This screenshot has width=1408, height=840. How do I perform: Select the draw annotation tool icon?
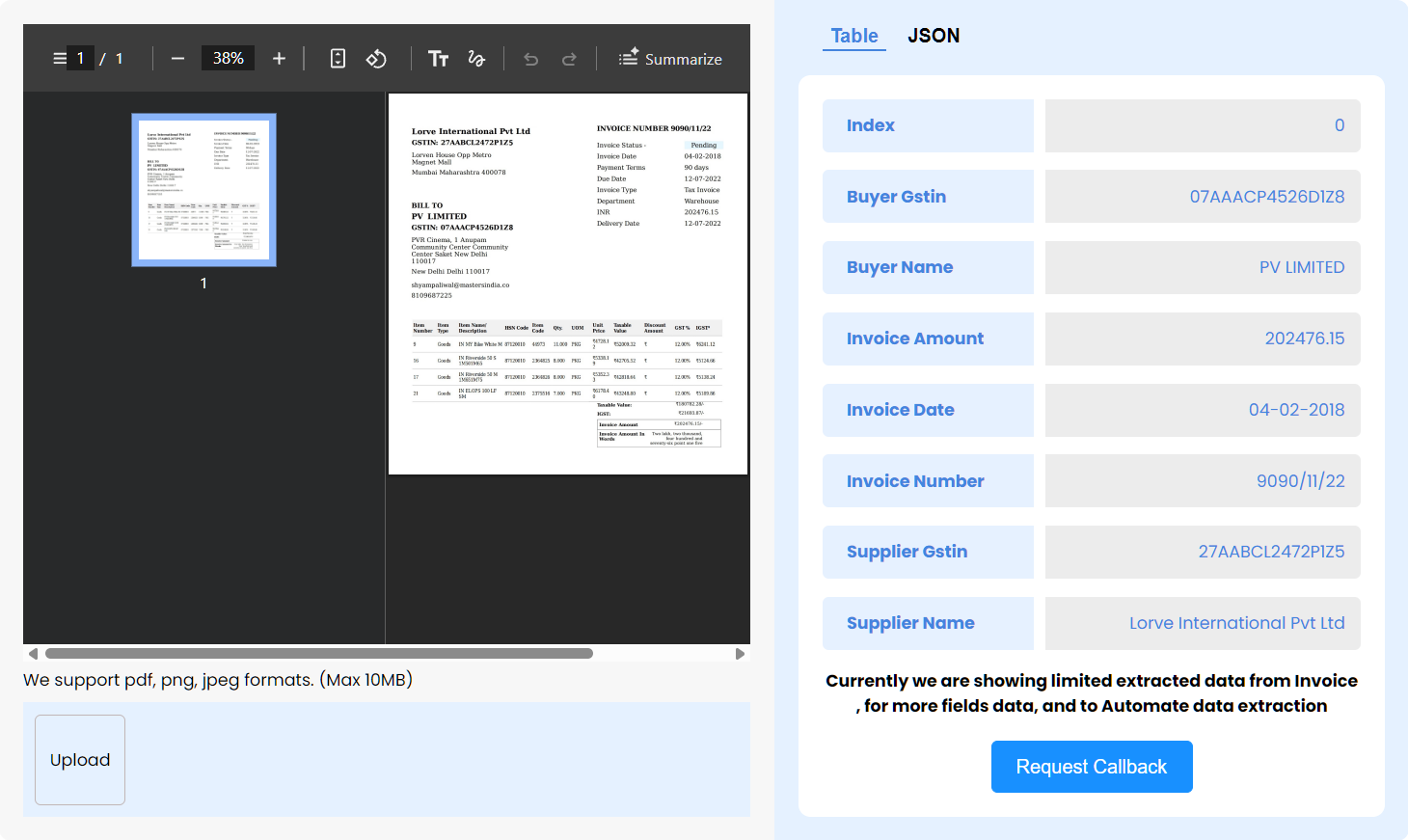[476, 59]
